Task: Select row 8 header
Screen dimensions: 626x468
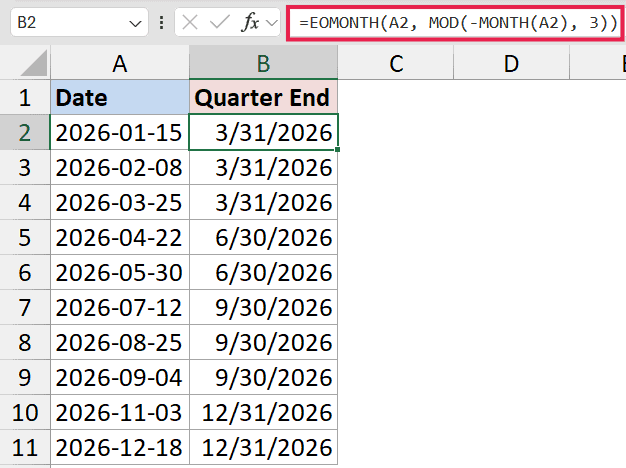Action: click(x=25, y=342)
